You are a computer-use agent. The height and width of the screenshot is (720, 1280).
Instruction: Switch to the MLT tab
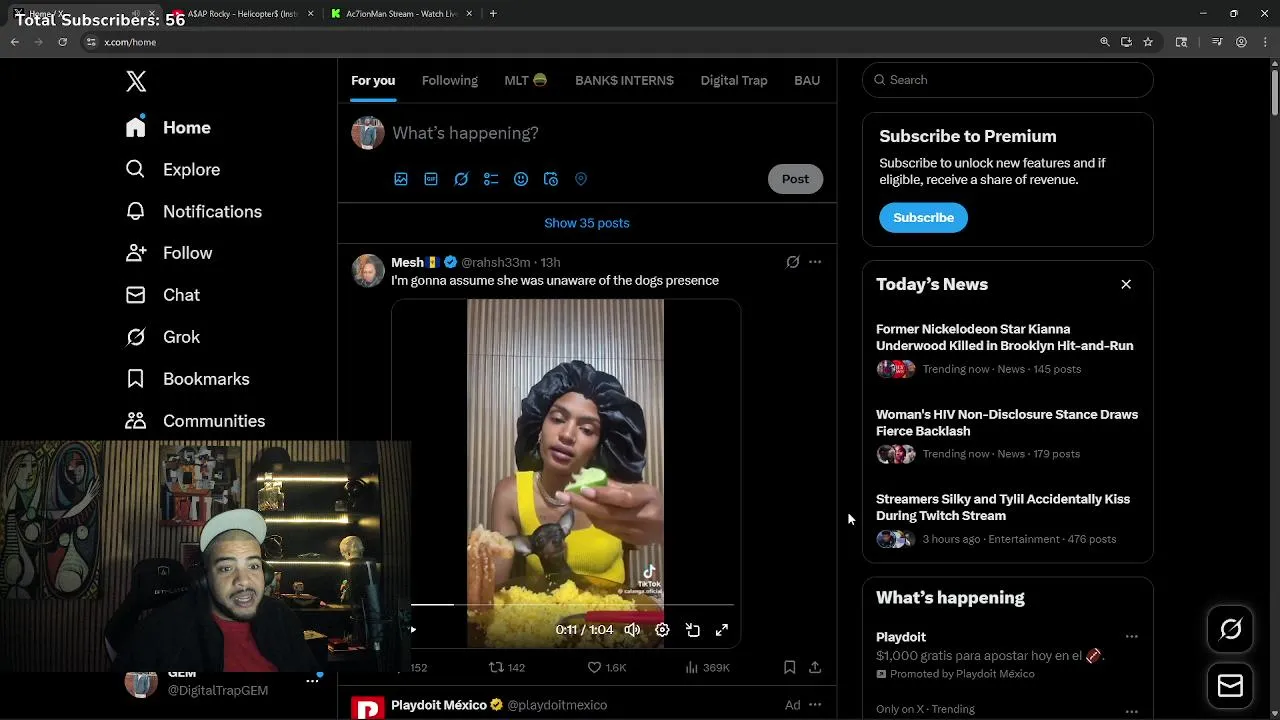coord(526,80)
